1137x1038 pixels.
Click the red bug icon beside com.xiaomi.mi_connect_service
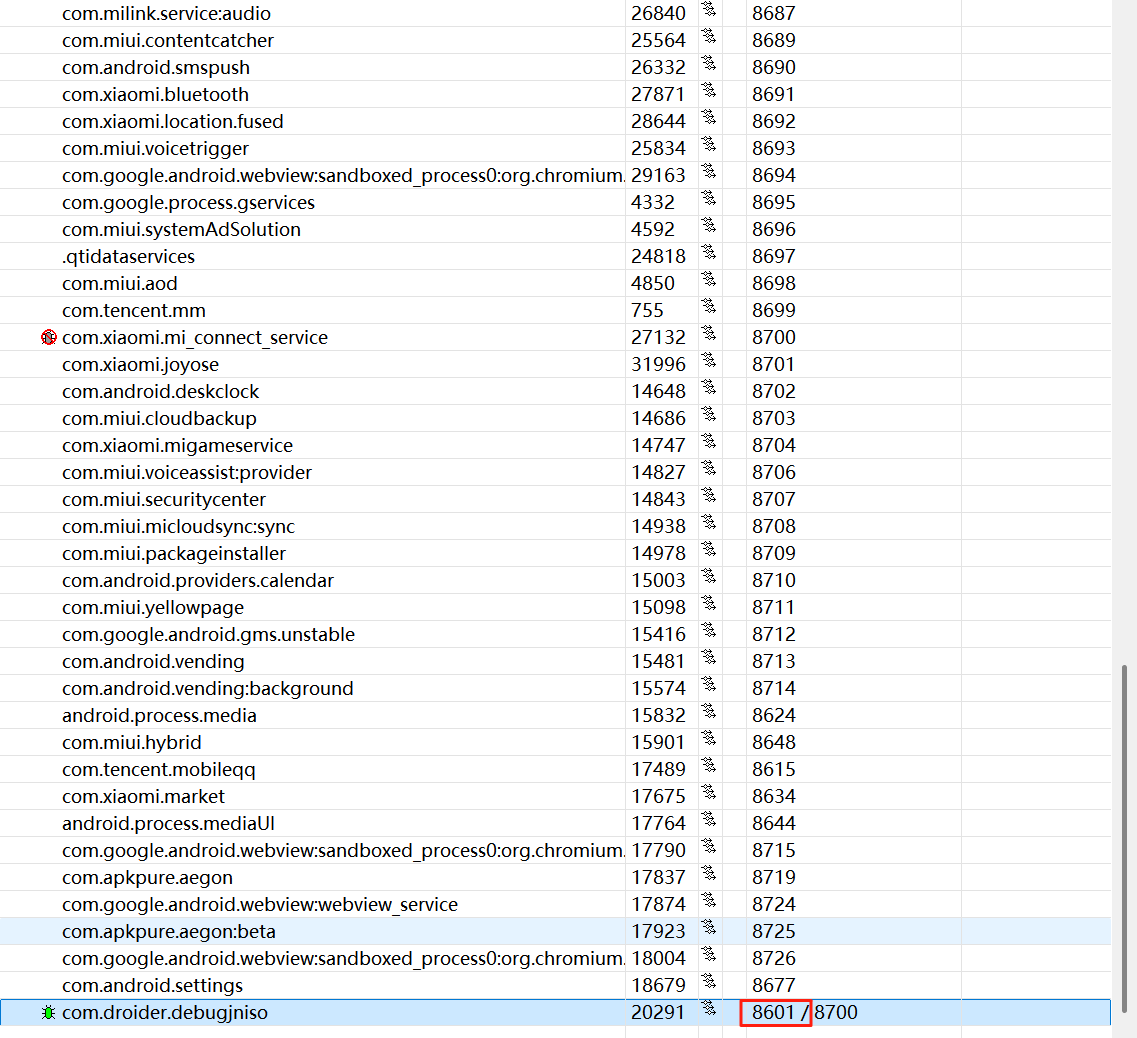pos(49,337)
